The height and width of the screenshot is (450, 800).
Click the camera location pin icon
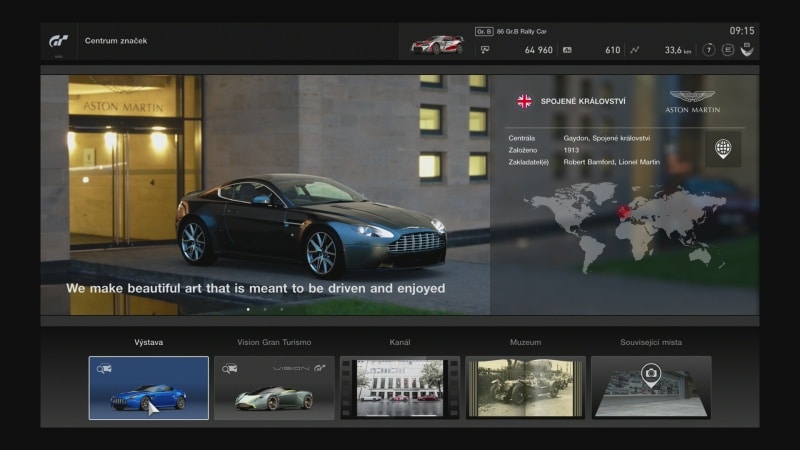[651, 375]
